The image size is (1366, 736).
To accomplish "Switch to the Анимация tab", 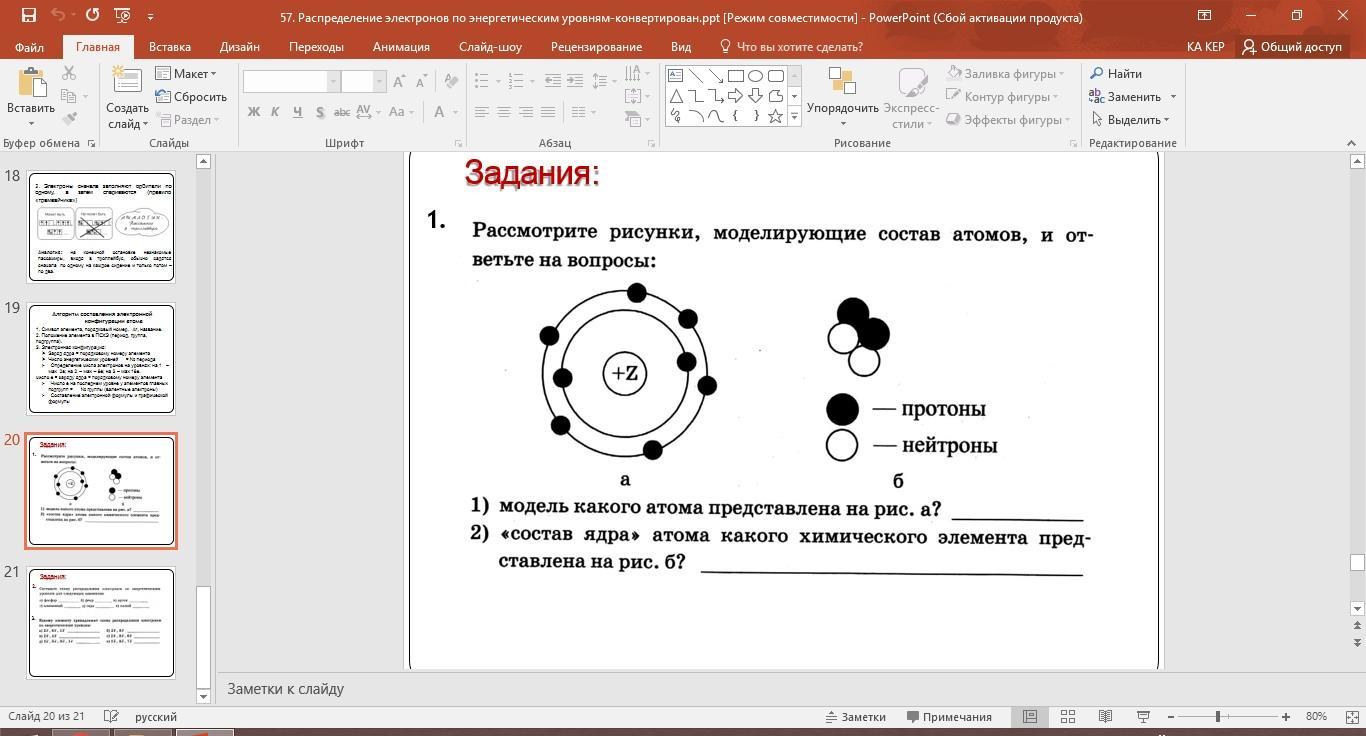I will [x=401, y=46].
